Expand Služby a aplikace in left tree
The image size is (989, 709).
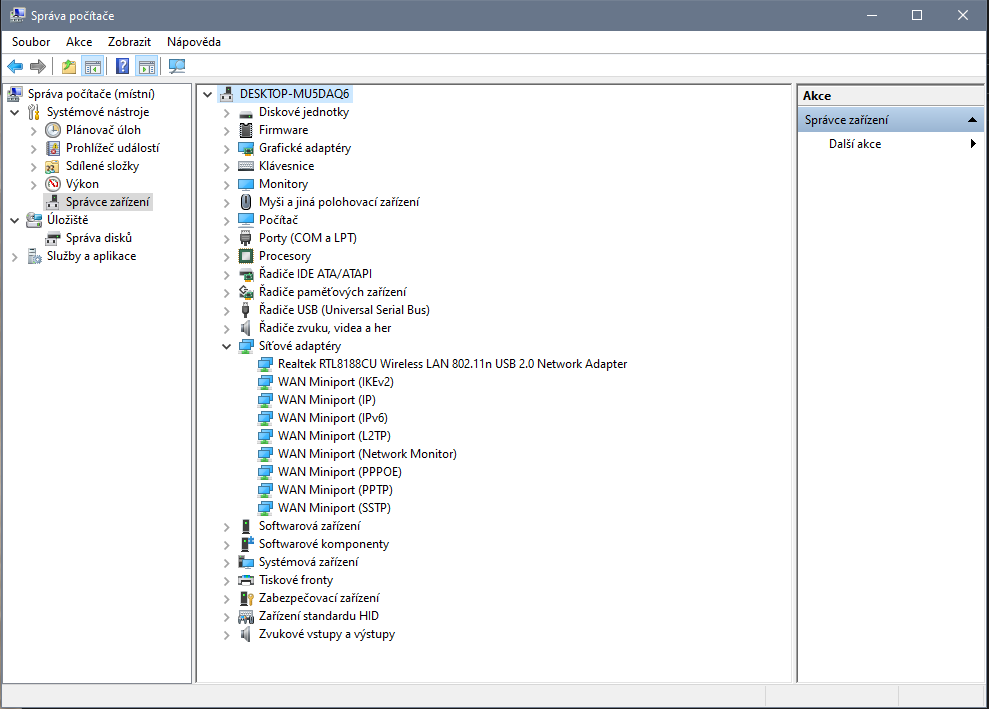click(14, 256)
